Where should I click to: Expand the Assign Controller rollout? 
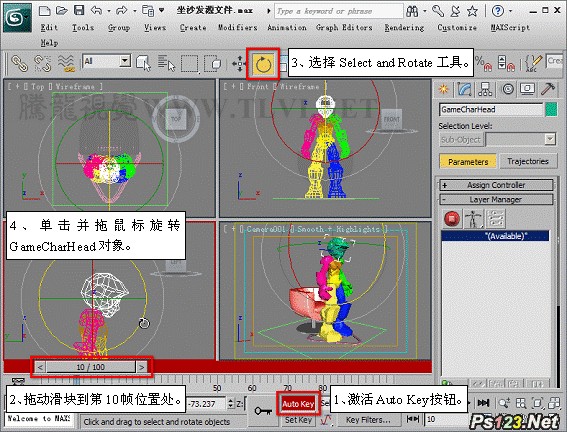point(496,185)
